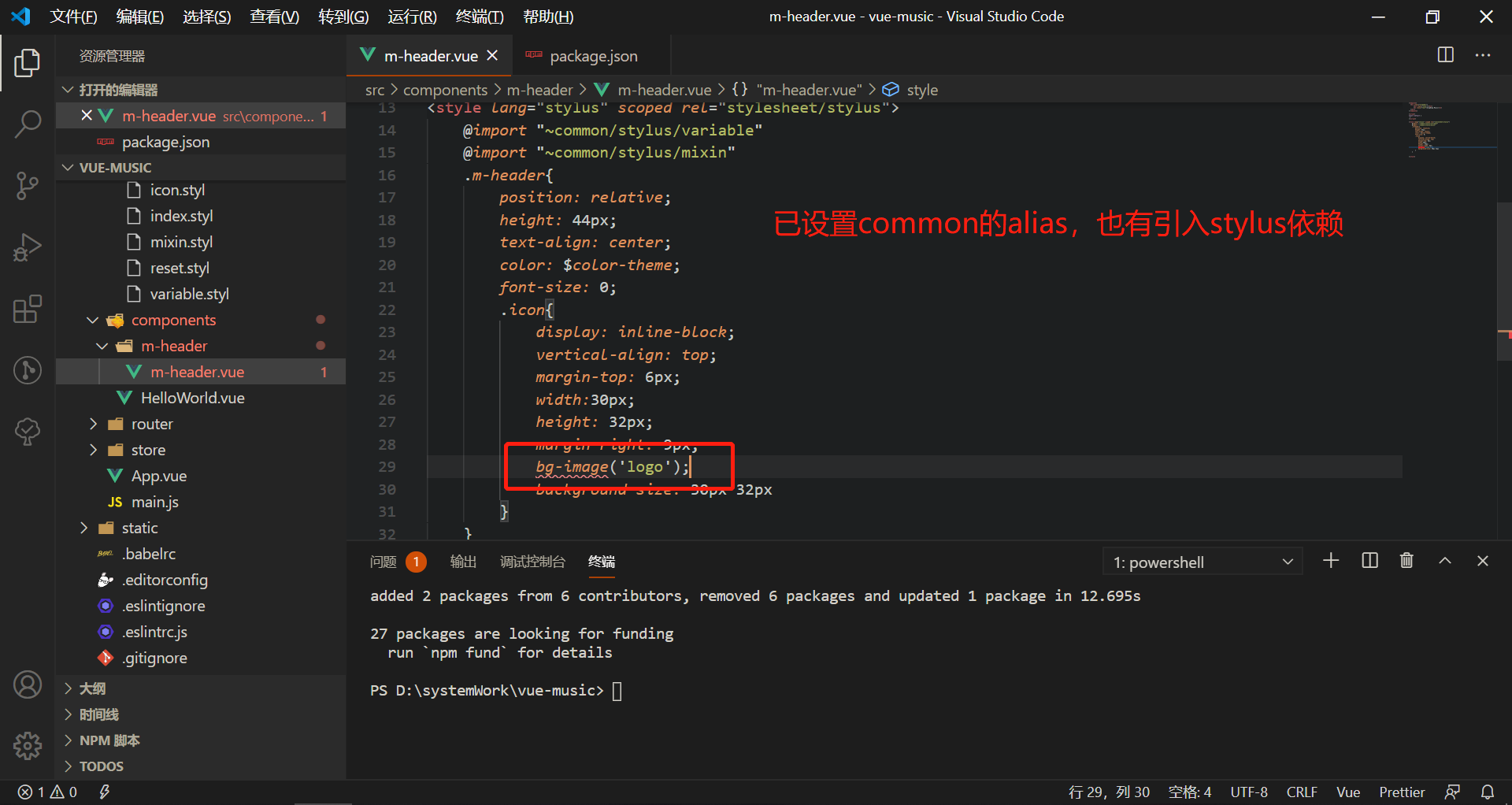Open the 文件(F) menu

(x=73, y=17)
